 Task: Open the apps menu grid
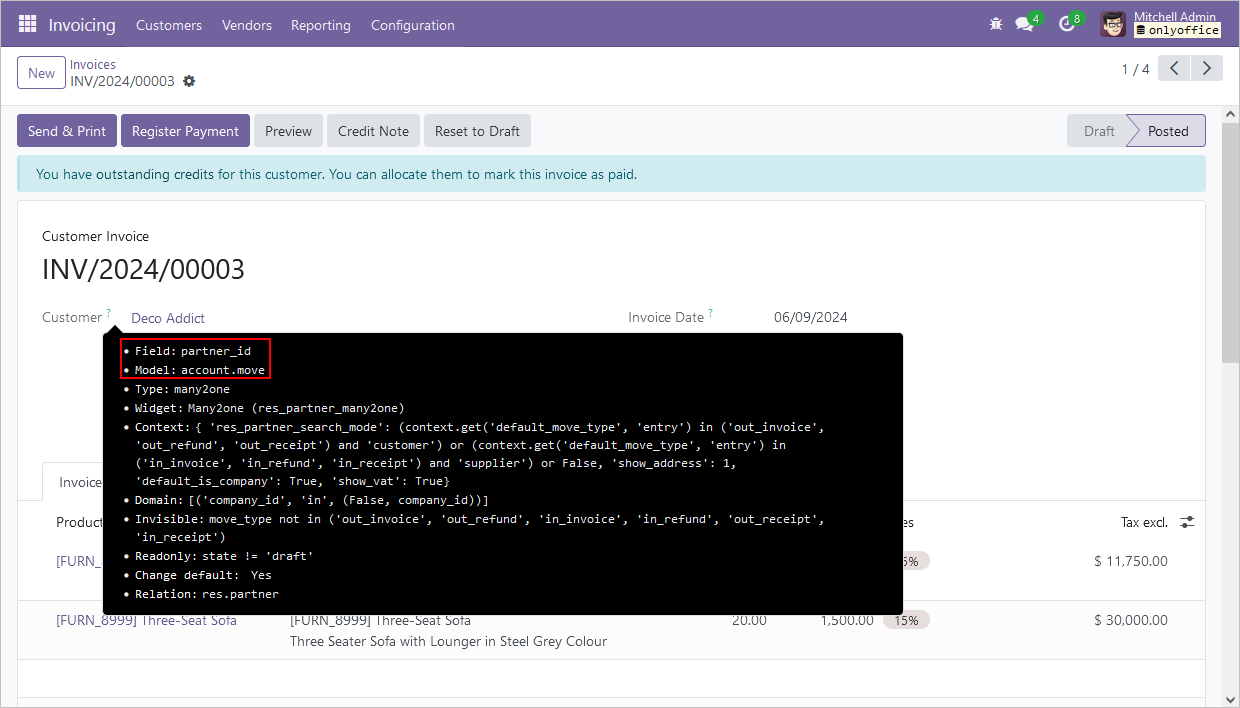[x=27, y=24]
